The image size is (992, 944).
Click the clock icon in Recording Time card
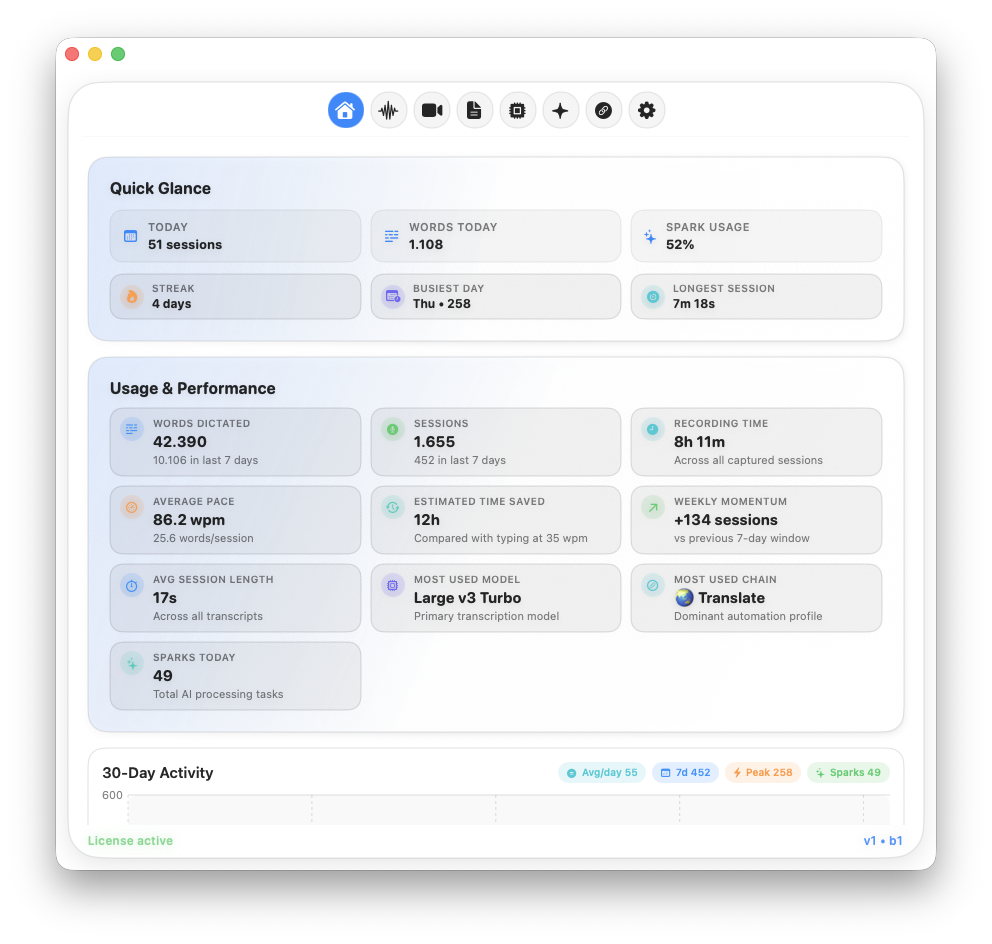point(652,429)
